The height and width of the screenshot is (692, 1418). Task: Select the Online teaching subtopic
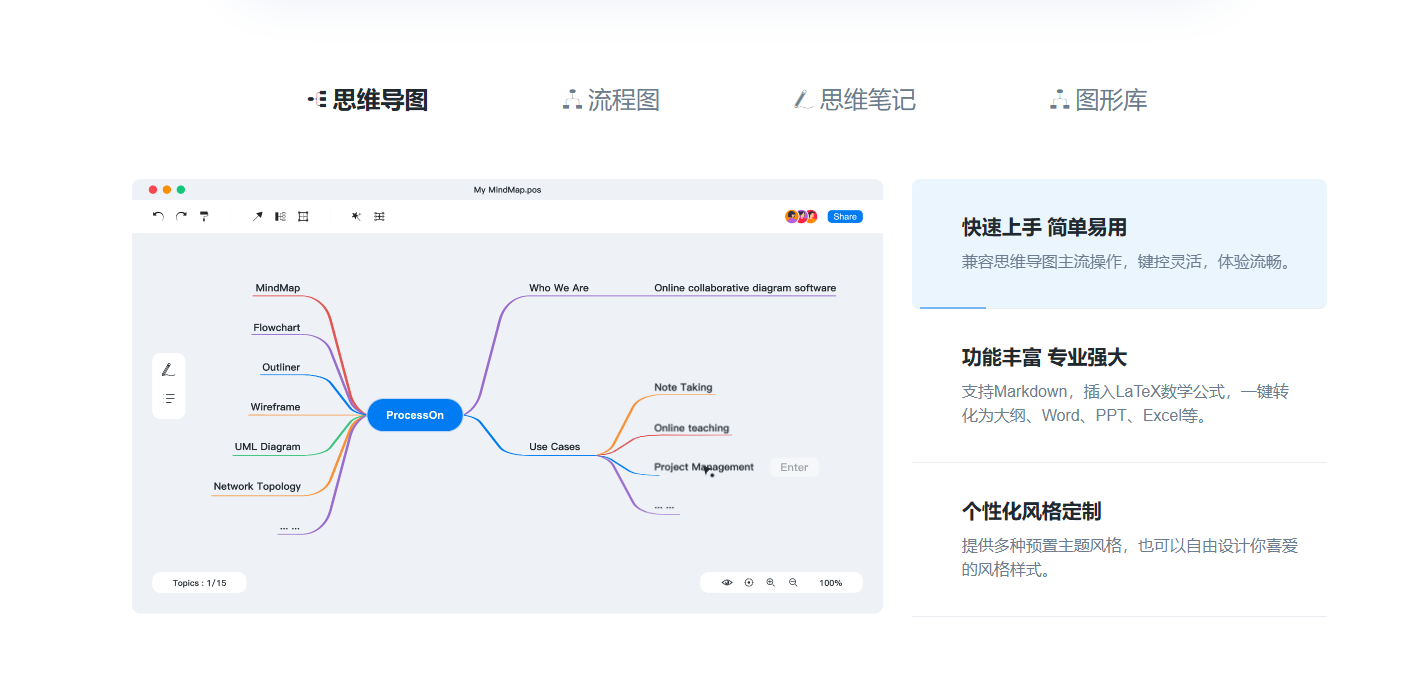692,428
